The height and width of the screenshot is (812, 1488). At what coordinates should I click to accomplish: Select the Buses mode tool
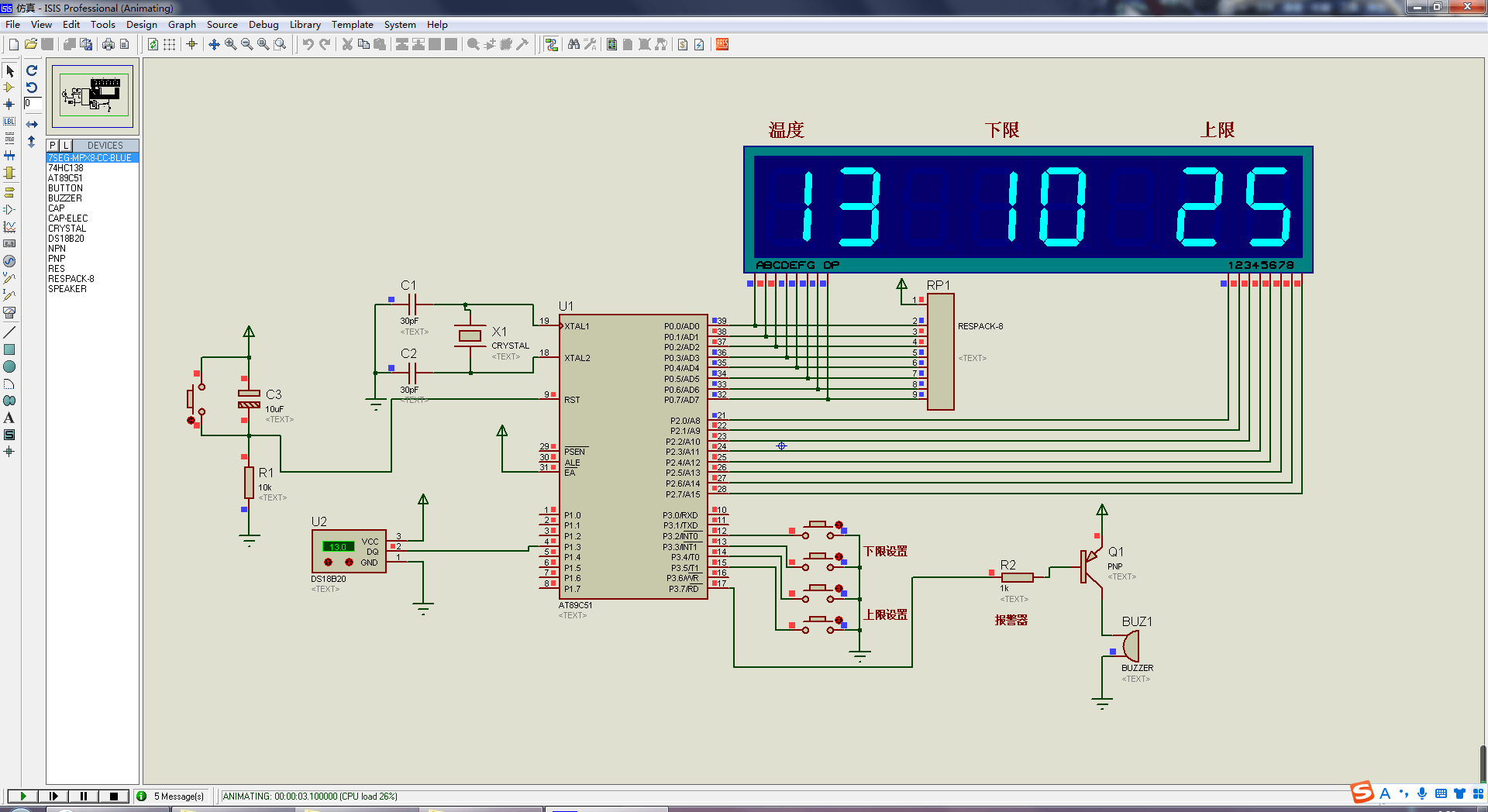coord(9,156)
